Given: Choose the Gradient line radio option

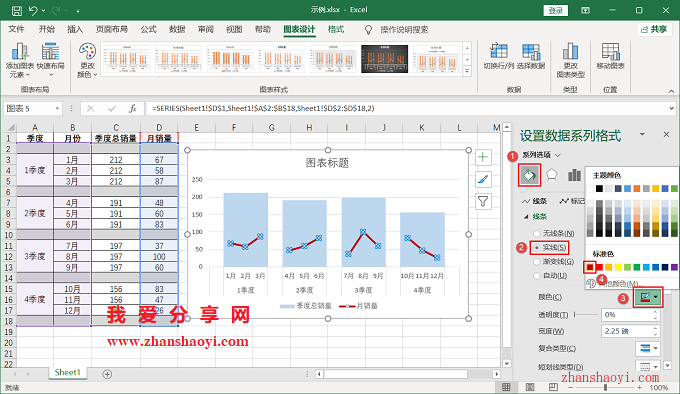Looking at the screenshot, I should (x=554, y=262).
